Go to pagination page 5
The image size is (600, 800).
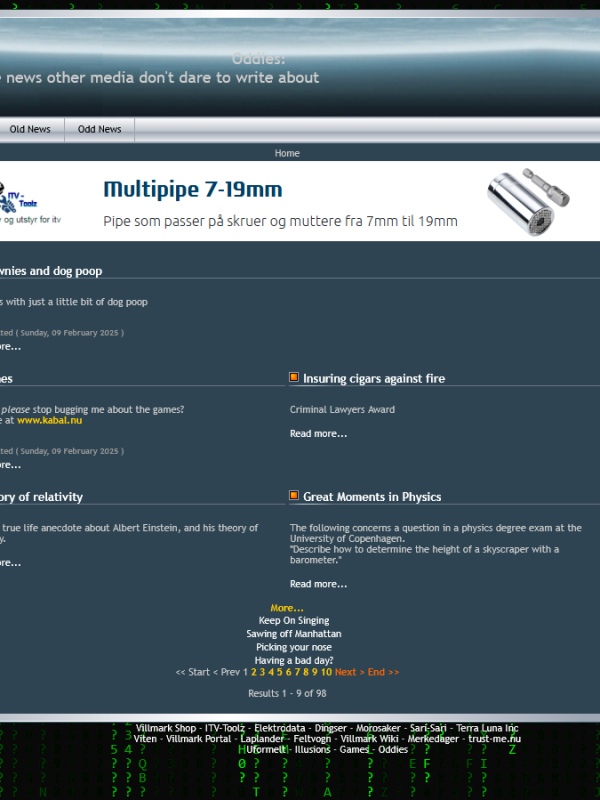click(x=280, y=672)
